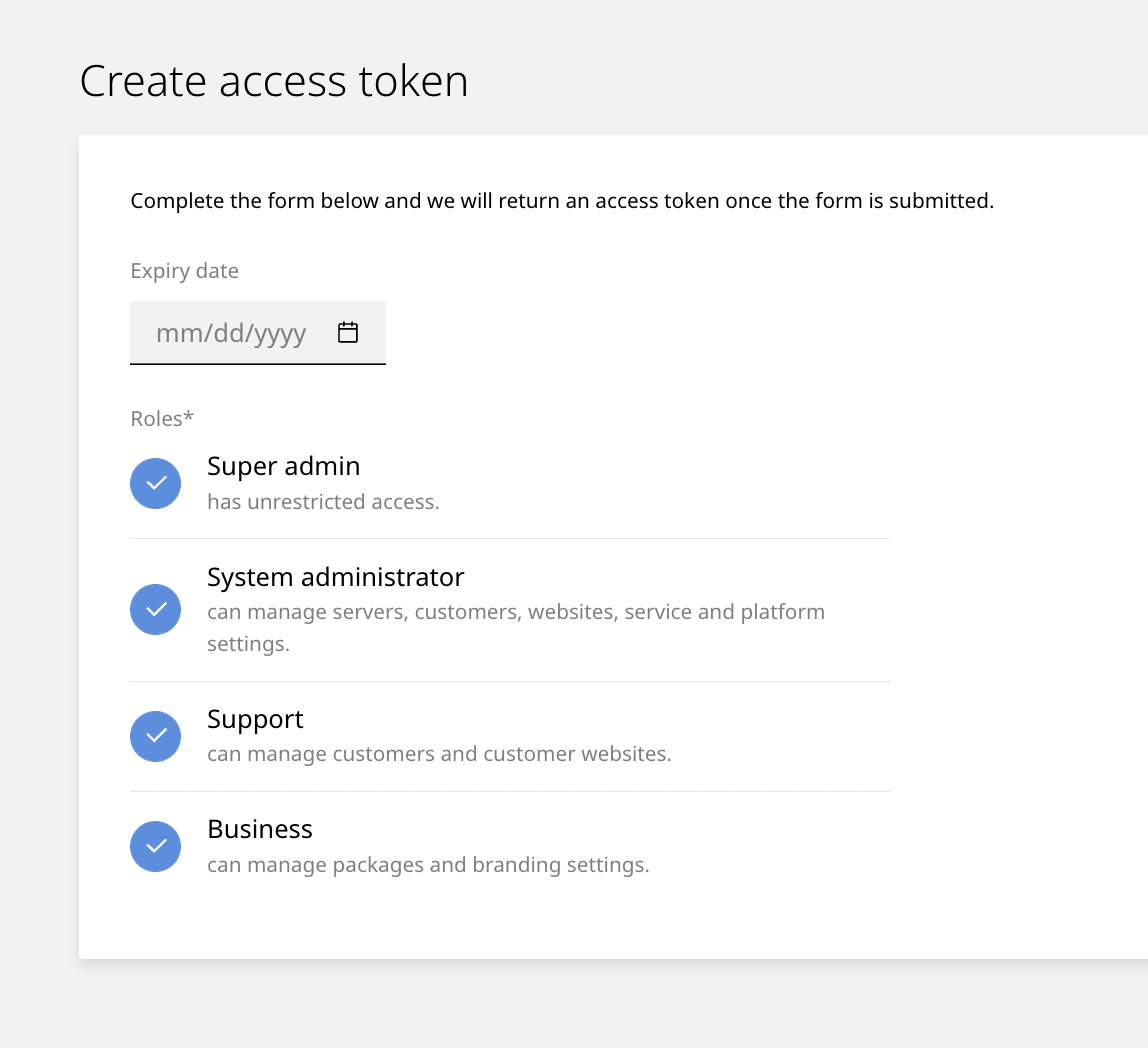Click the "Expiry date" field label

(x=184, y=271)
